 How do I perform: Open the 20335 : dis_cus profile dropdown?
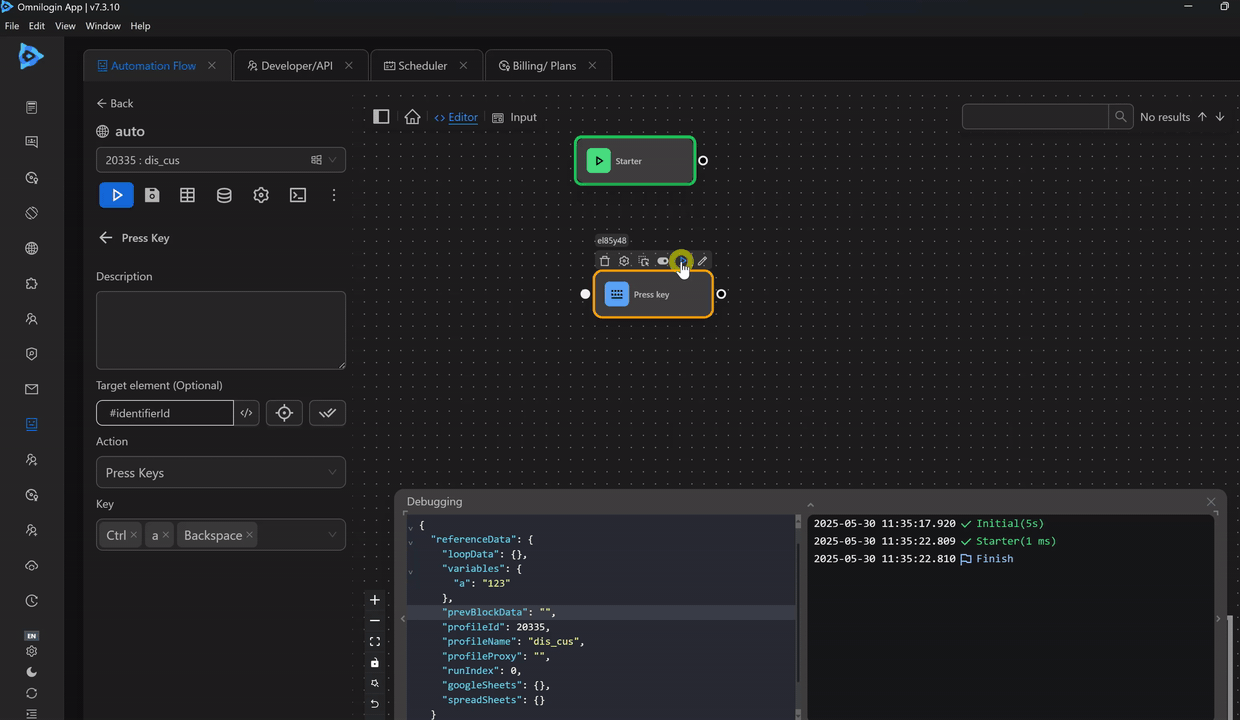pos(220,160)
